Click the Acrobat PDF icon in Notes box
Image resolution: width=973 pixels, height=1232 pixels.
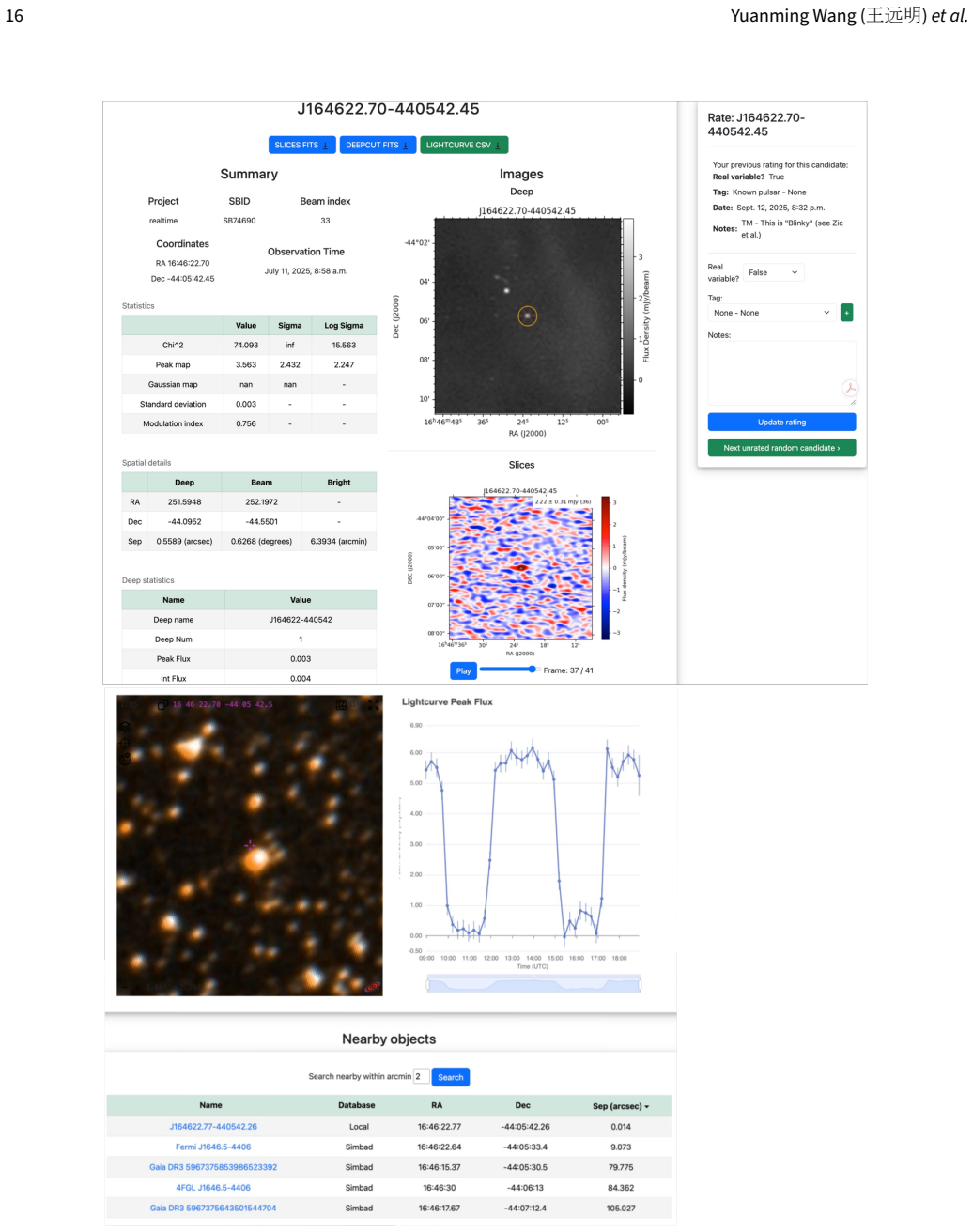click(x=850, y=388)
